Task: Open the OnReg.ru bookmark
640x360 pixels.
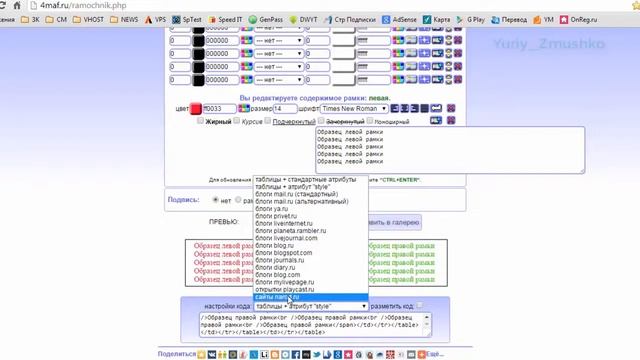Action: [x=578, y=20]
